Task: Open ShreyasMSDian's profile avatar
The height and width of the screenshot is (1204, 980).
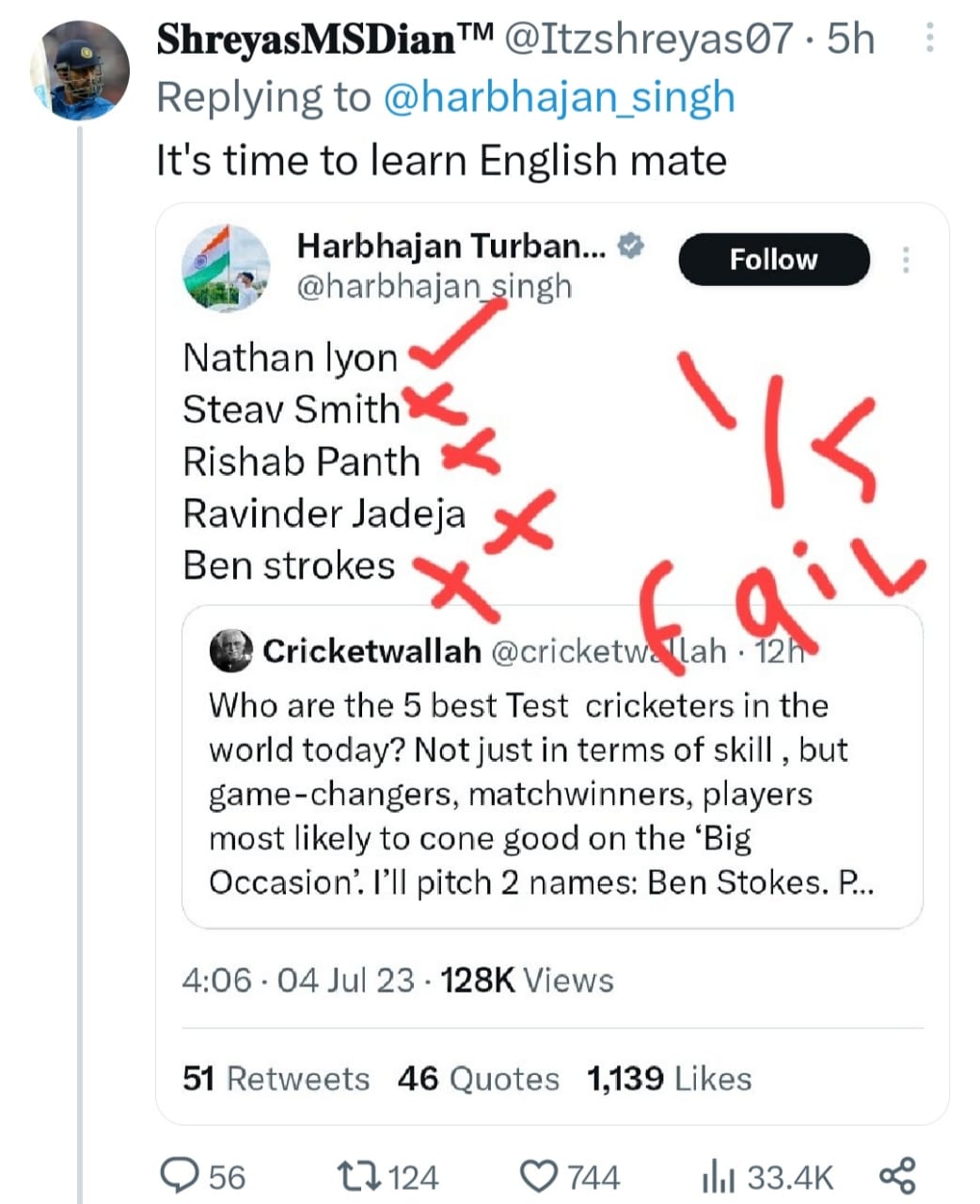Action: tap(80, 71)
